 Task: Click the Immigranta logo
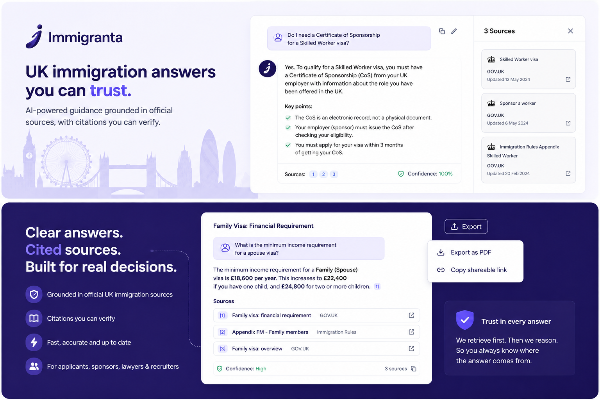pos(74,37)
